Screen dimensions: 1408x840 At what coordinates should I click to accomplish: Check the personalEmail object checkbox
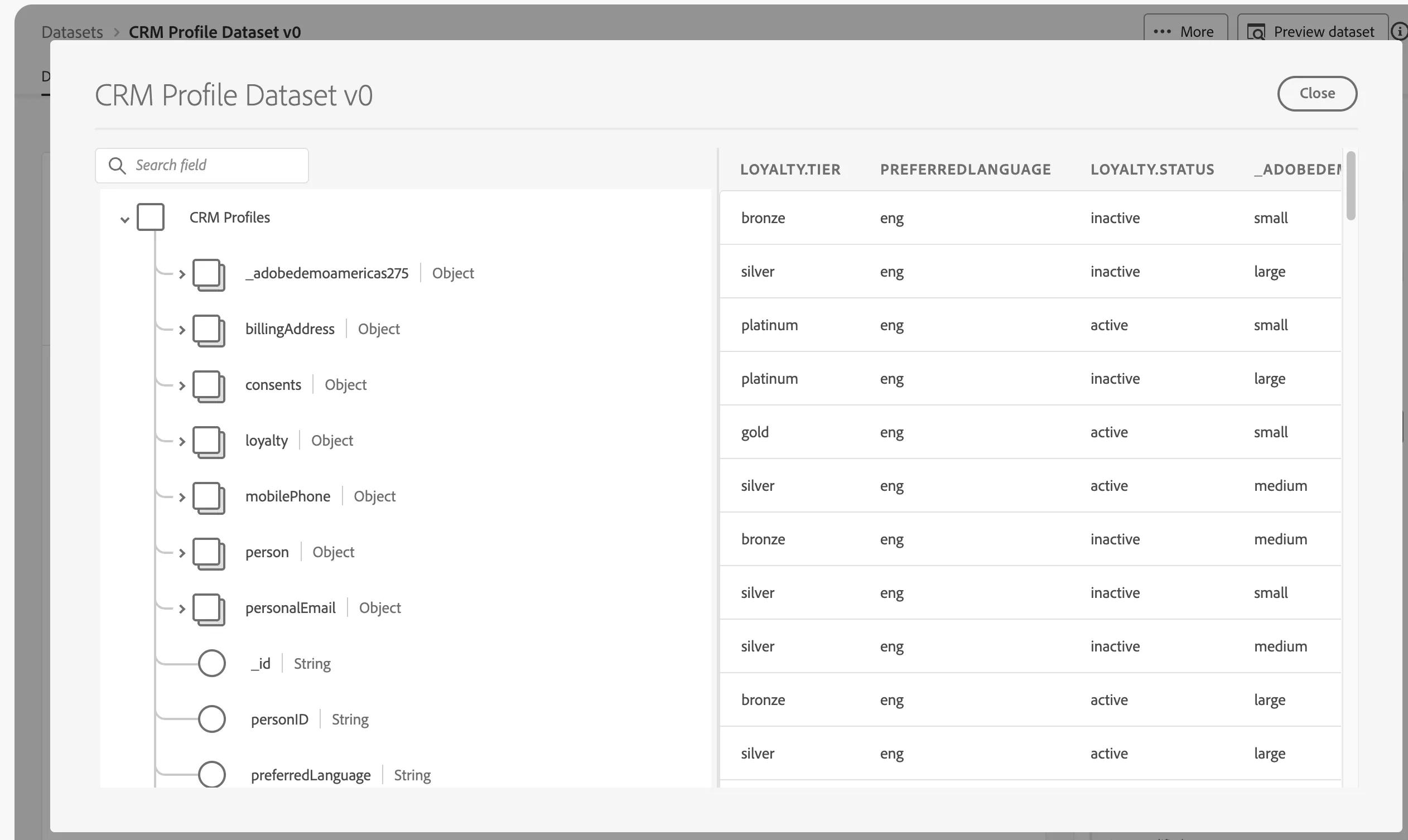click(208, 609)
